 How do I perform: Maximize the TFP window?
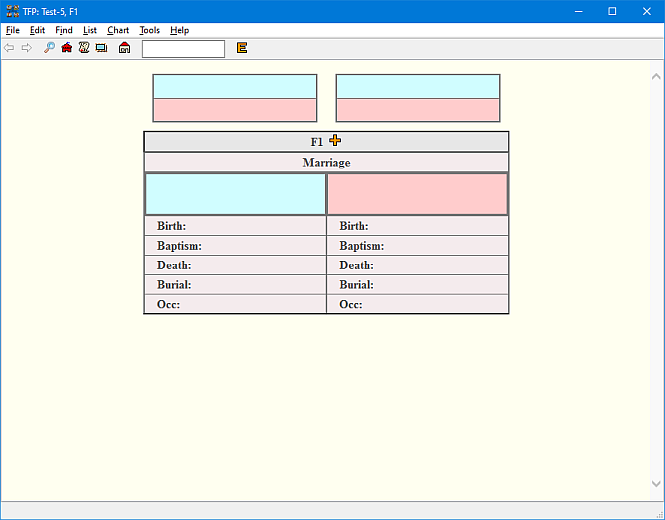pos(612,11)
